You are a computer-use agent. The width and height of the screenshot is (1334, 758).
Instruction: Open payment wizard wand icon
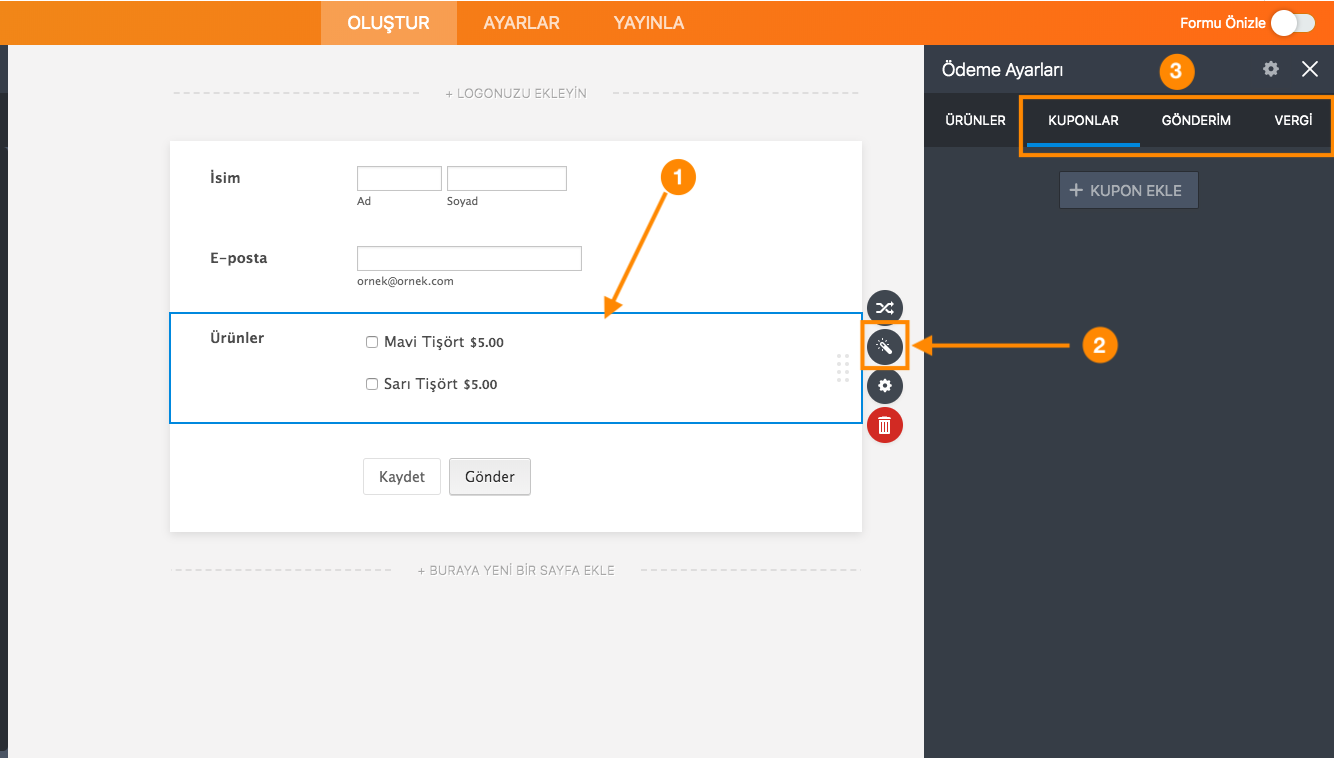tap(884, 346)
